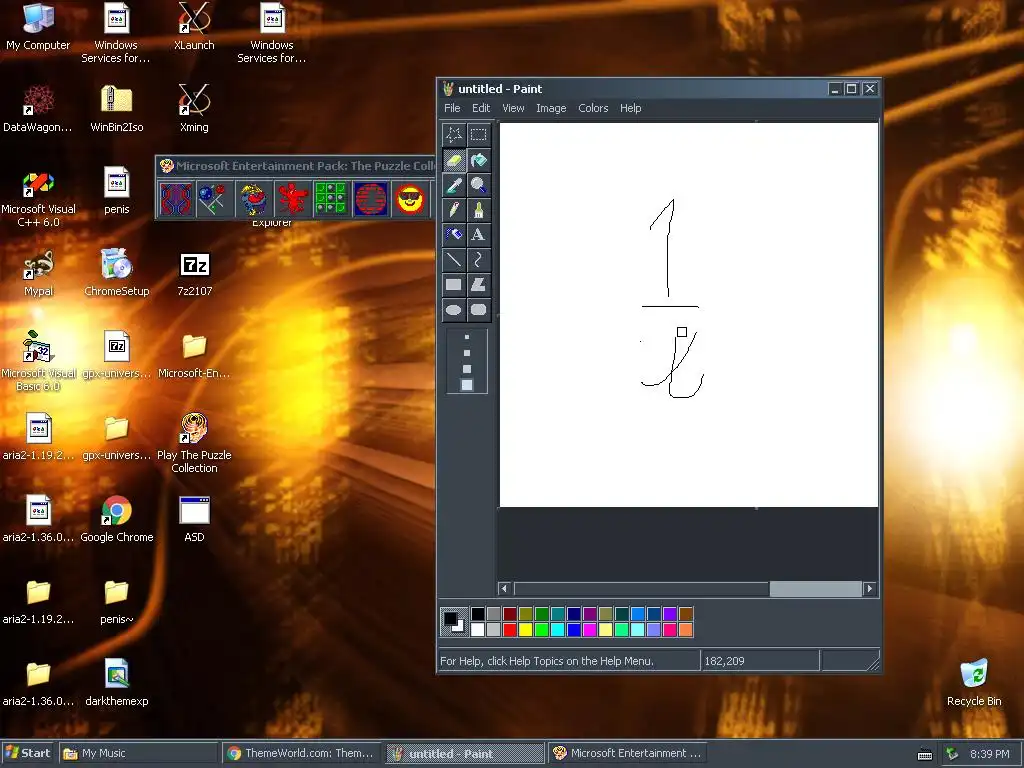Select Play The Puzzle Collection shortcut

pyautogui.click(x=194, y=444)
